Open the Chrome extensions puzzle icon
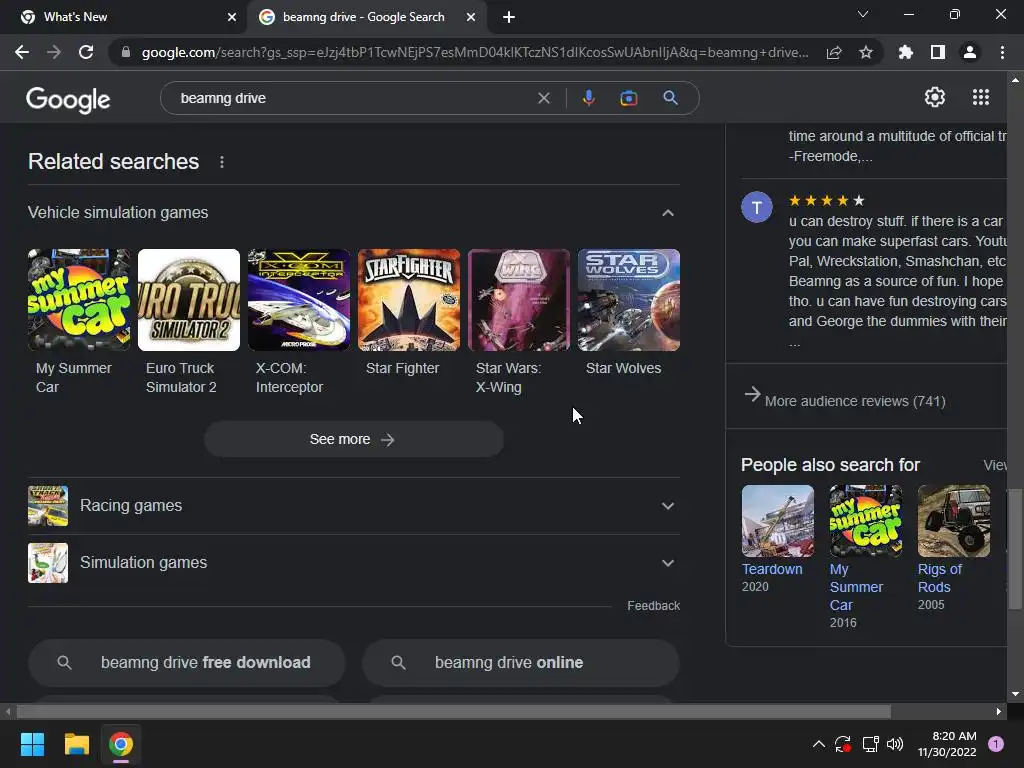This screenshot has height=768, width=1024. click(x=905, y=52)
